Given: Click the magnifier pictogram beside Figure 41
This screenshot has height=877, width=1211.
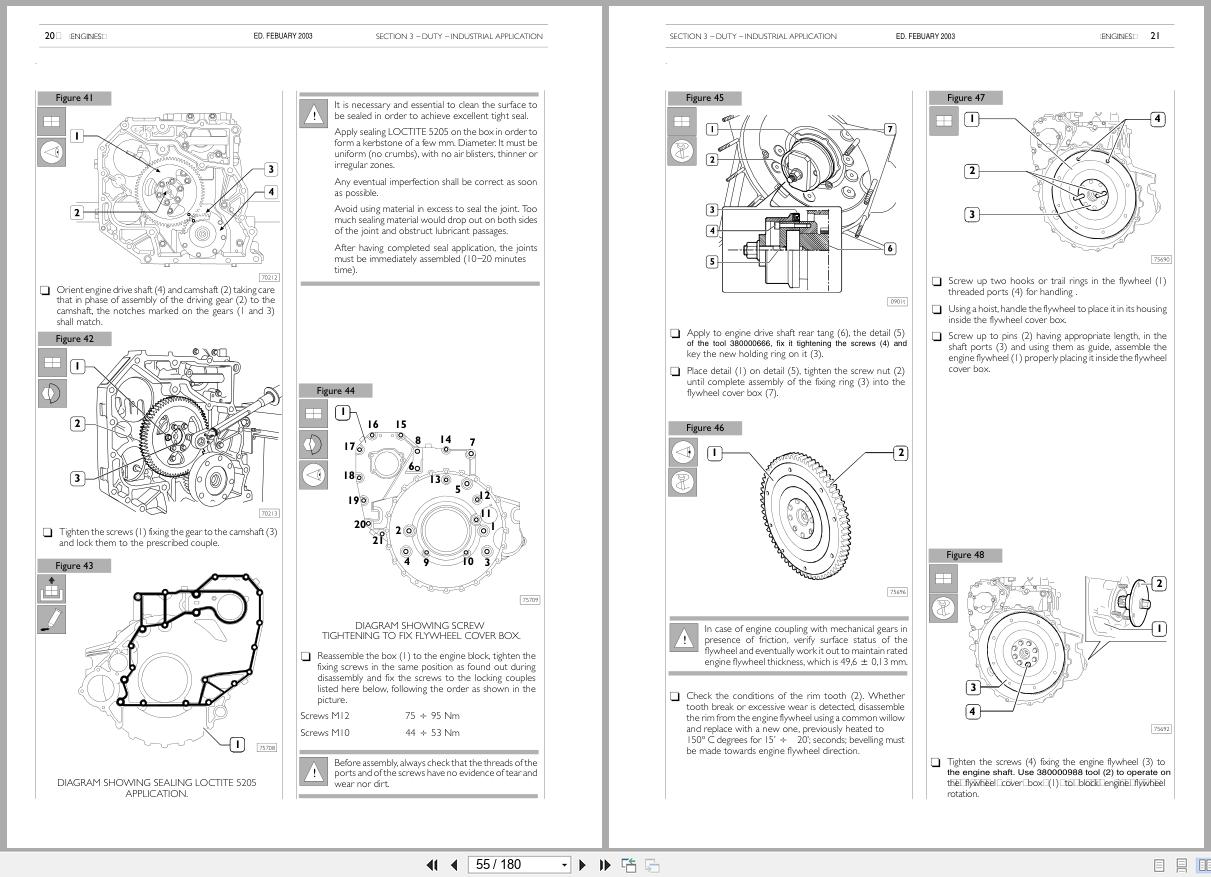Looking at the screenshot, I should coord(51,151).
